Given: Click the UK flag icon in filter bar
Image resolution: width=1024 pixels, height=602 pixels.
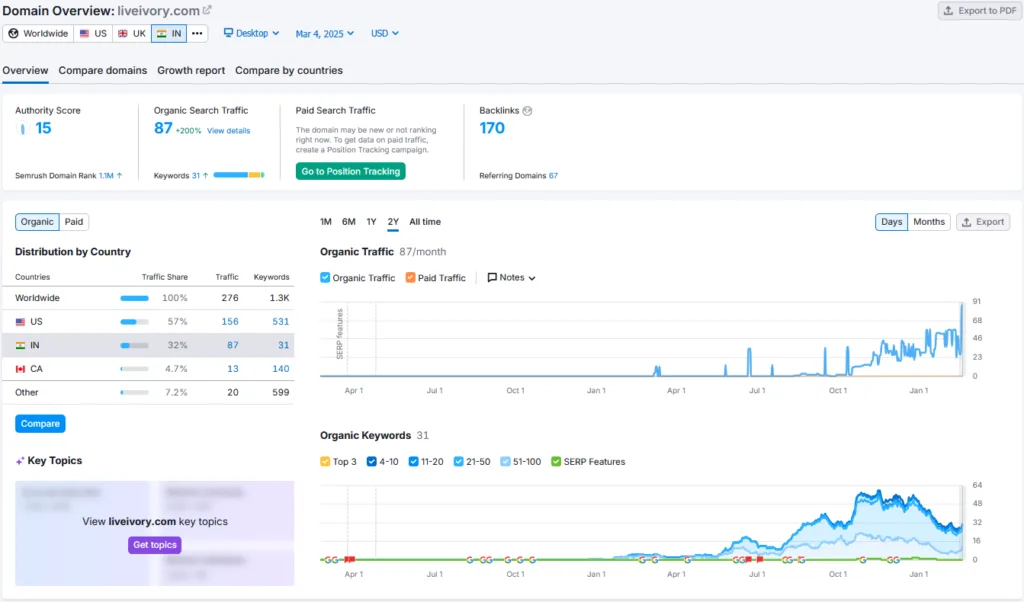Looking at the screenshot, I should (x=123, y=33).
